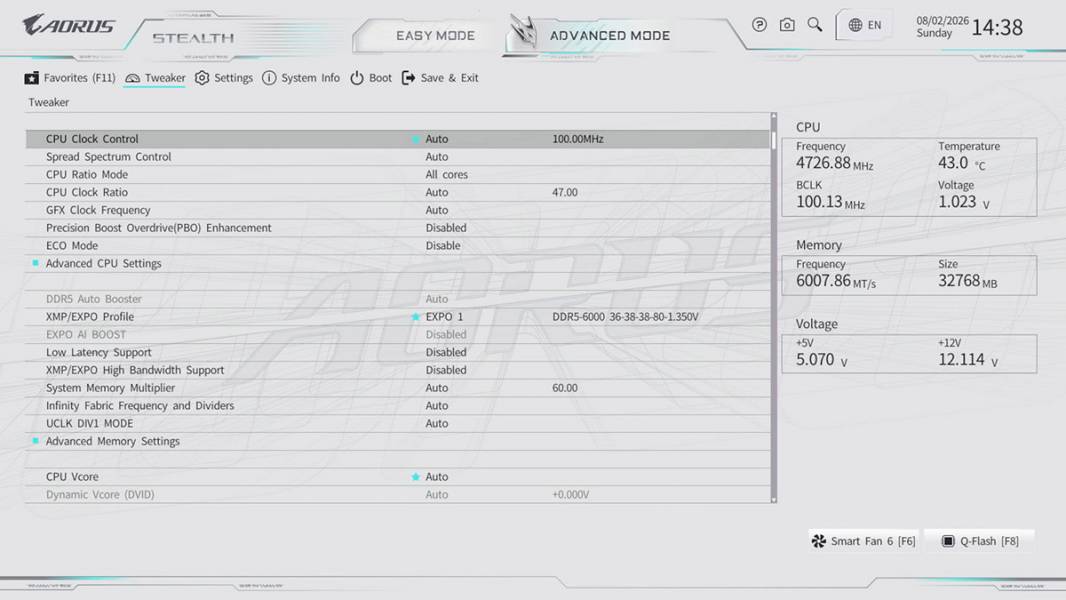
Task: Click the Memory Frequency 6007.86 MT/s reading
Action: (x=836, y=281)
